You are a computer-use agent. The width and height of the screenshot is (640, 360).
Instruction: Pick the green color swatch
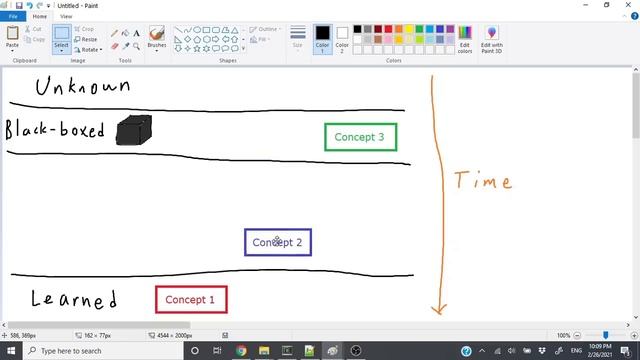[x=419, y=29]
